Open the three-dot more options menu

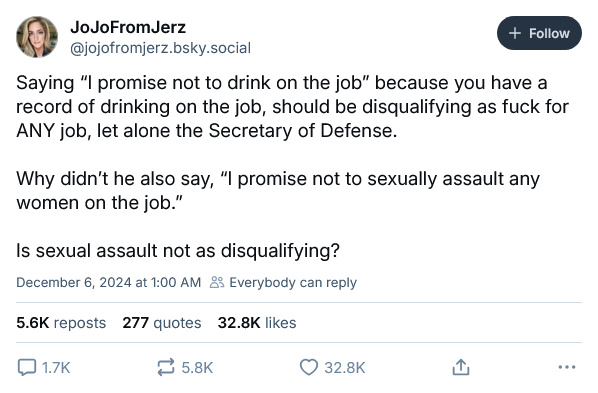coord(566,367)
